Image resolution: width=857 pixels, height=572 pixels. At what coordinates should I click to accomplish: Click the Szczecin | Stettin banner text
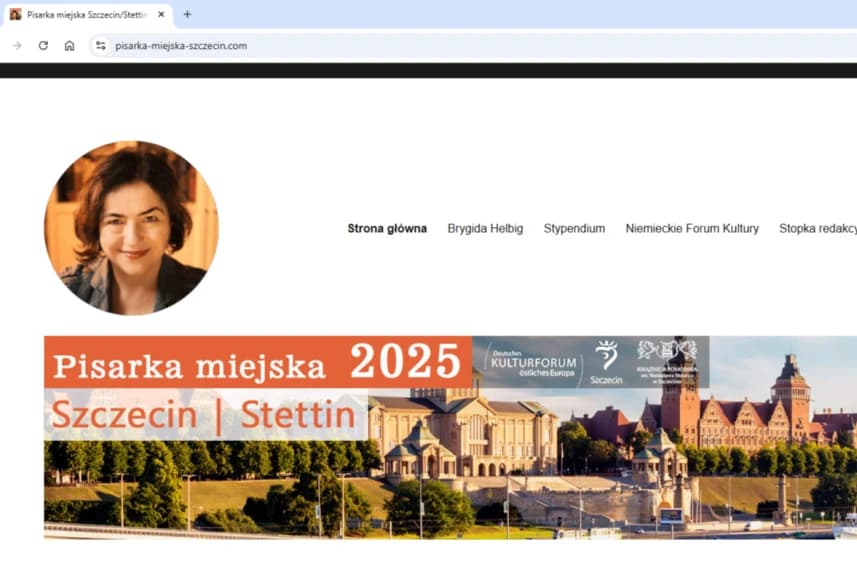[205, 415]
